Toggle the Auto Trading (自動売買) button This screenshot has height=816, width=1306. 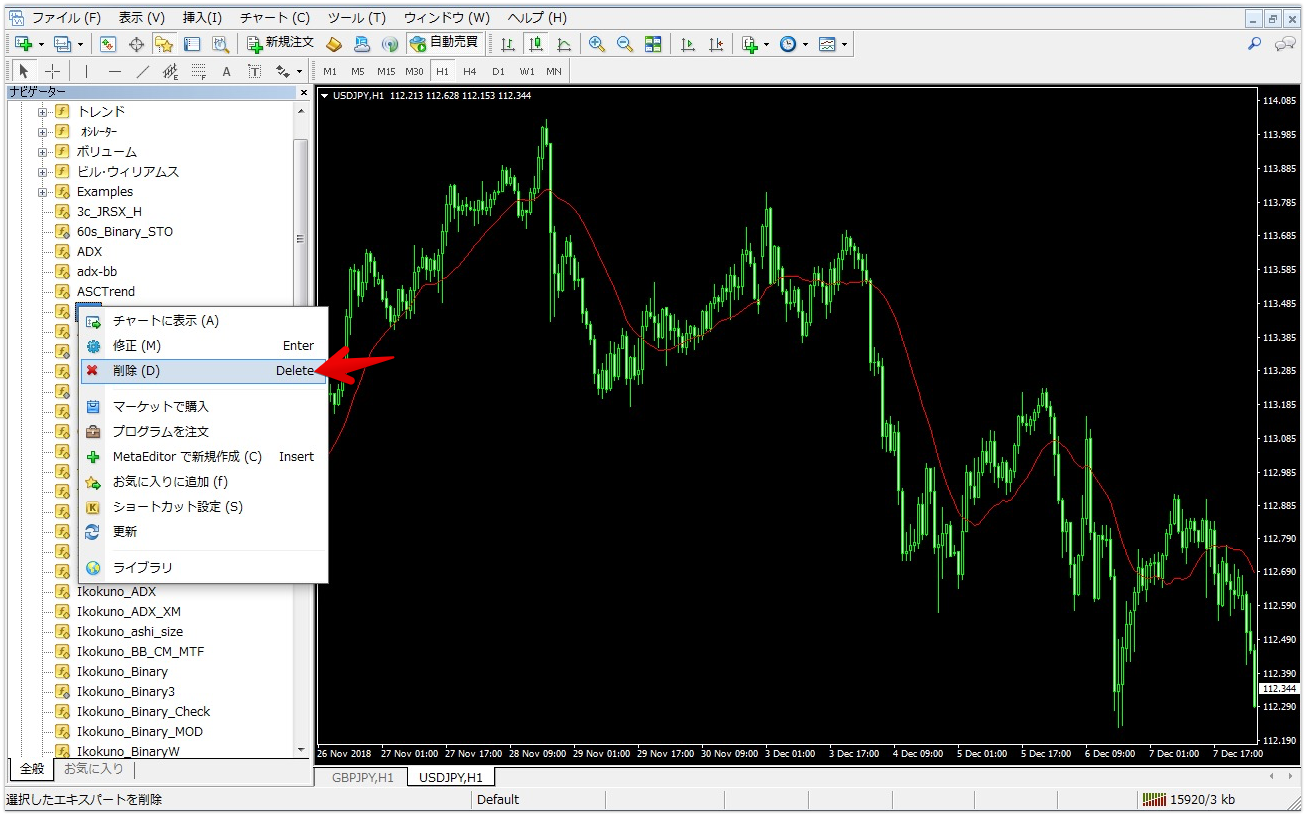443,43
